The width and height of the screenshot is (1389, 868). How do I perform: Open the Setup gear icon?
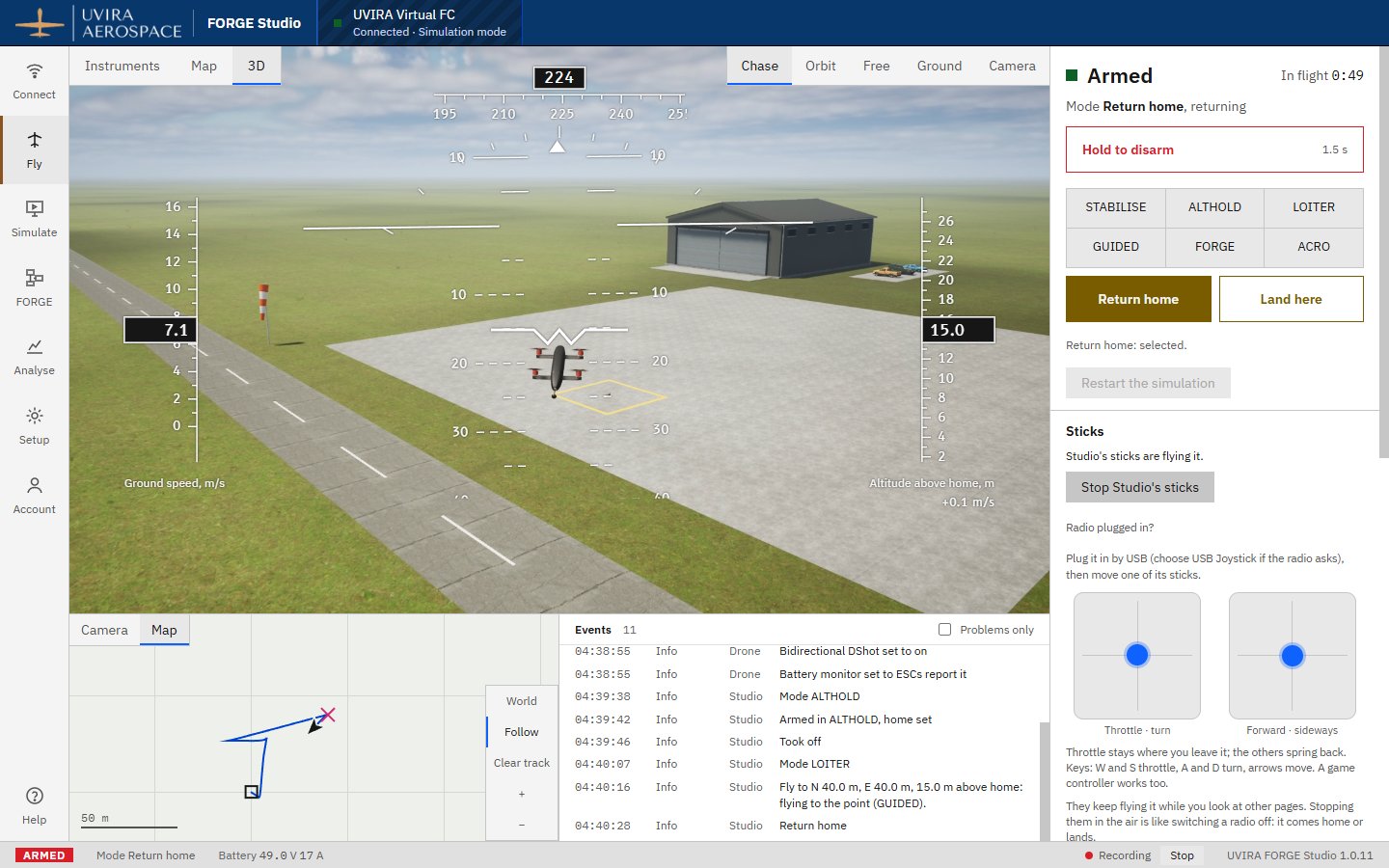(35, 416)
